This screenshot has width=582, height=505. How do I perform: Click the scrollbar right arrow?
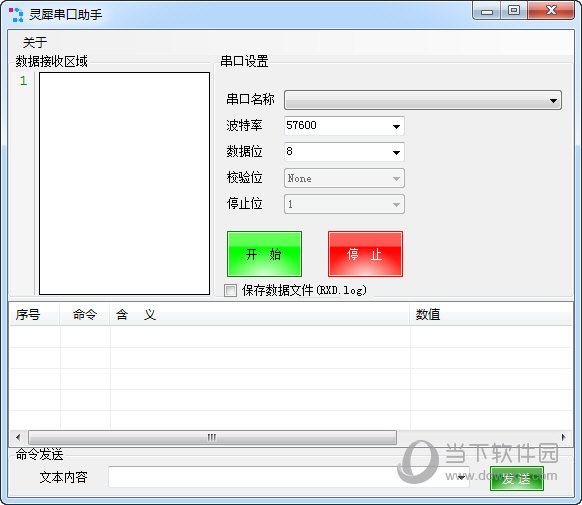563,437
